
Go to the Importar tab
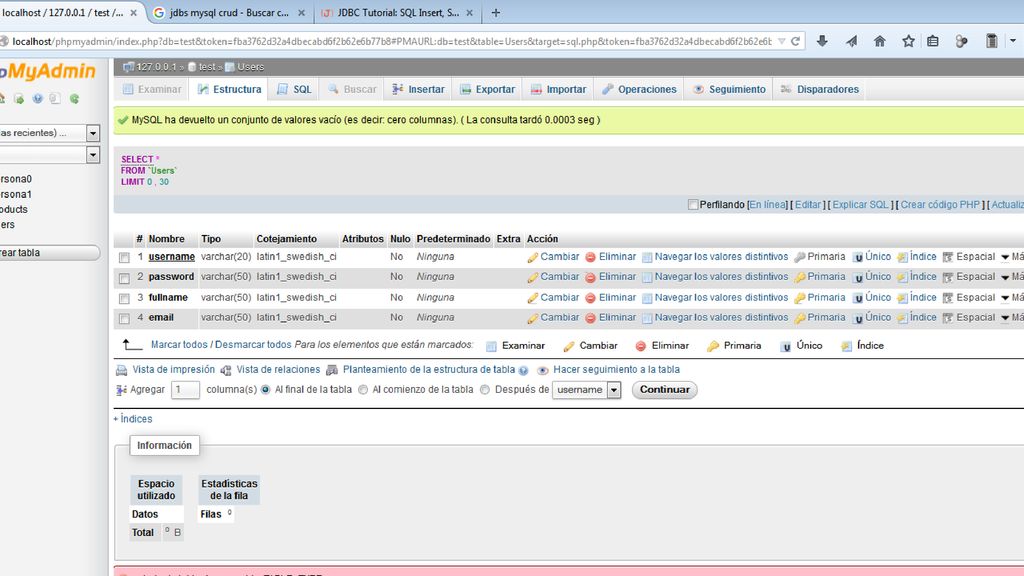(x=558, y=89)
